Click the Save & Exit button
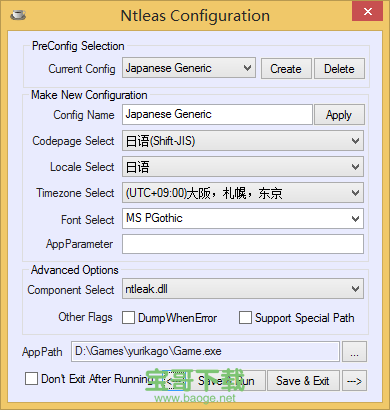This screenshot has height=410, width=390. click(303, 381)
